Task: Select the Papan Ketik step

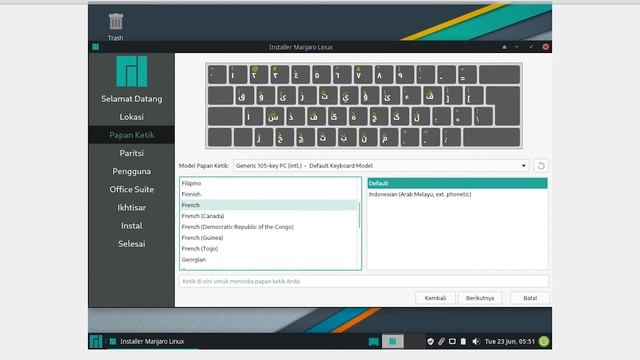Action: click(x=131, y=135)
